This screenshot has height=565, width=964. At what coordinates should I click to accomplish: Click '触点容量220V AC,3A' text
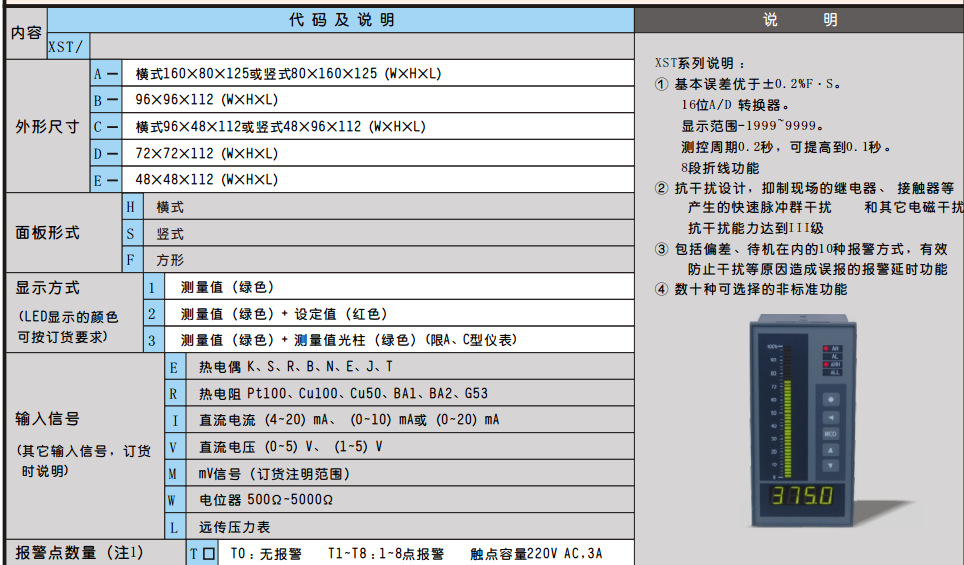[536, 554]
